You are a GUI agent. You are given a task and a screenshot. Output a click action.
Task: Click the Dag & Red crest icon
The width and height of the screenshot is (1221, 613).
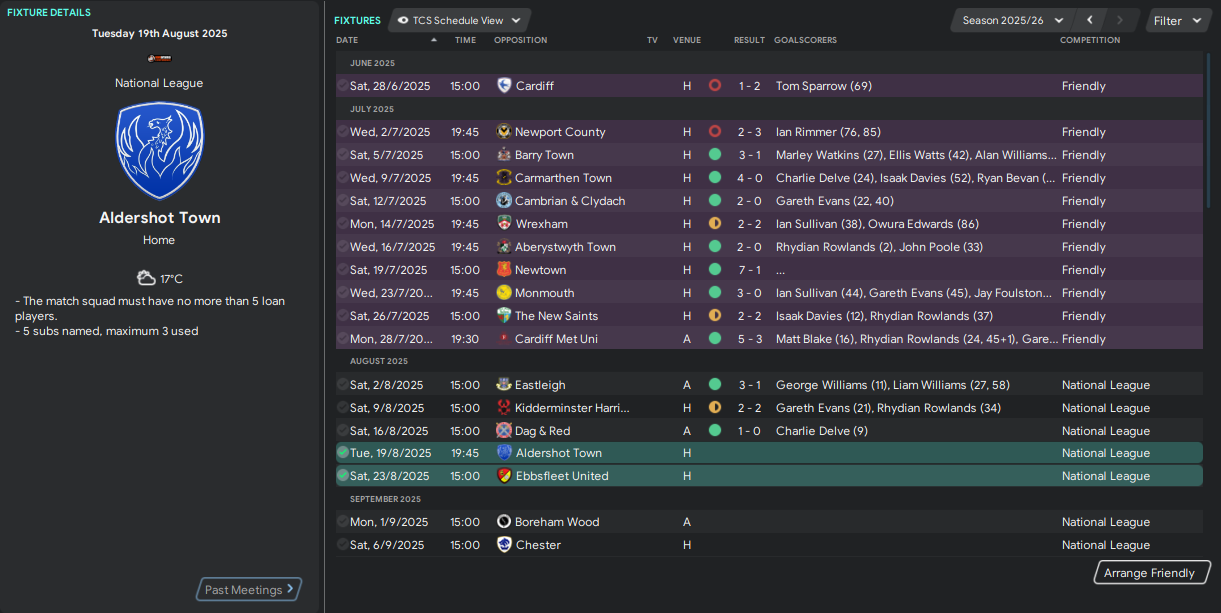coord(504,431)
